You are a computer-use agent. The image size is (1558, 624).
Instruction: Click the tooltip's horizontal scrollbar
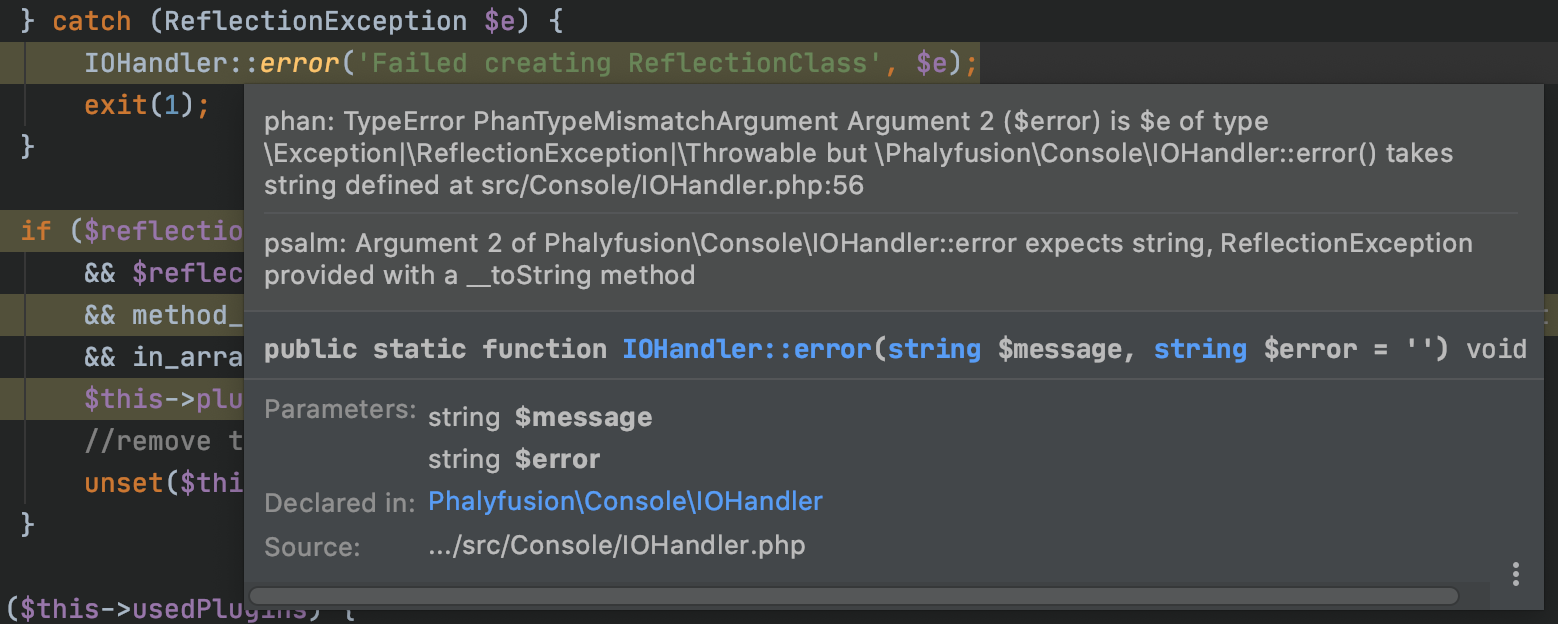[x=853, y=597]
